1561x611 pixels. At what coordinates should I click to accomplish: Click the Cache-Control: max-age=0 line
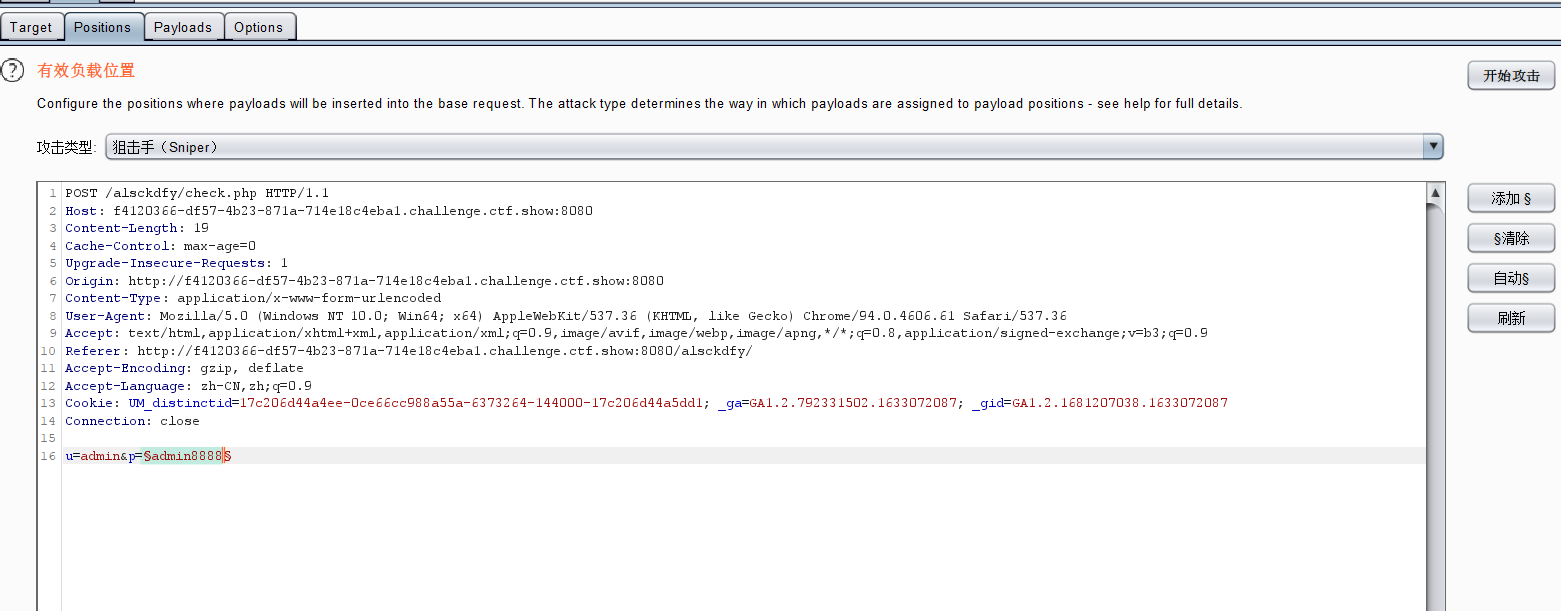click(161, 246)
